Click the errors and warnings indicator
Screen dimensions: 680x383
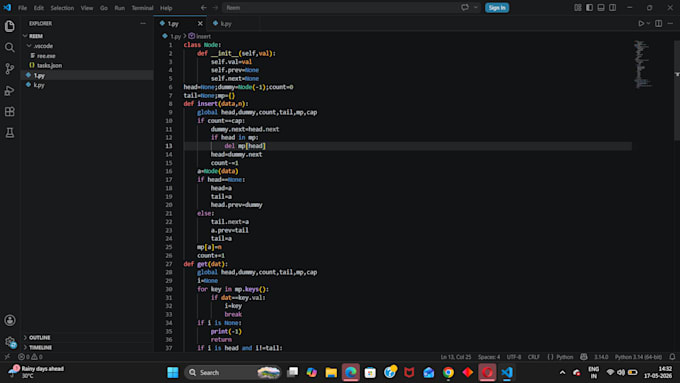30,357
